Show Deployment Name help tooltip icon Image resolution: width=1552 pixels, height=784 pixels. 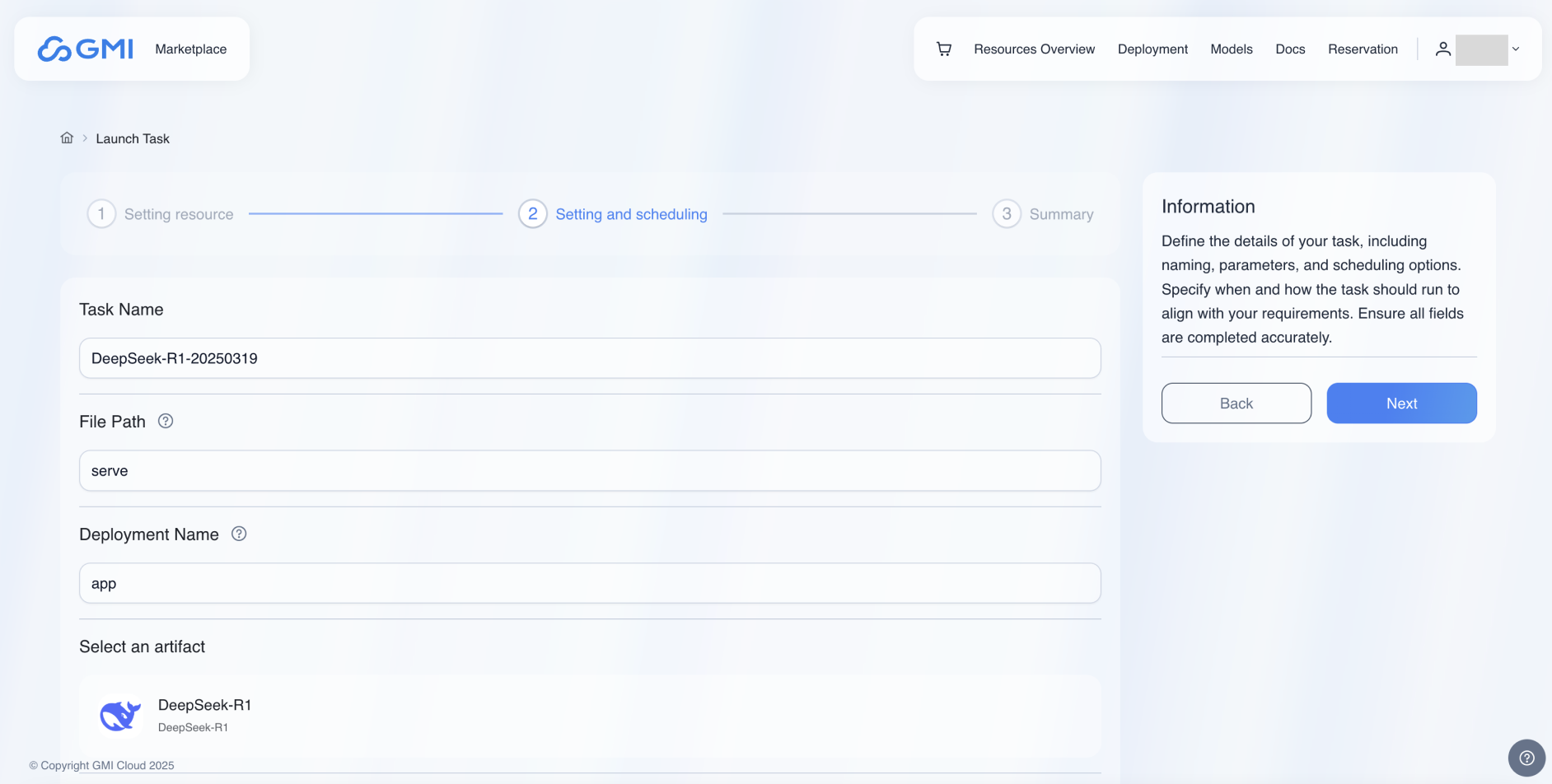[x=239, y=534]
